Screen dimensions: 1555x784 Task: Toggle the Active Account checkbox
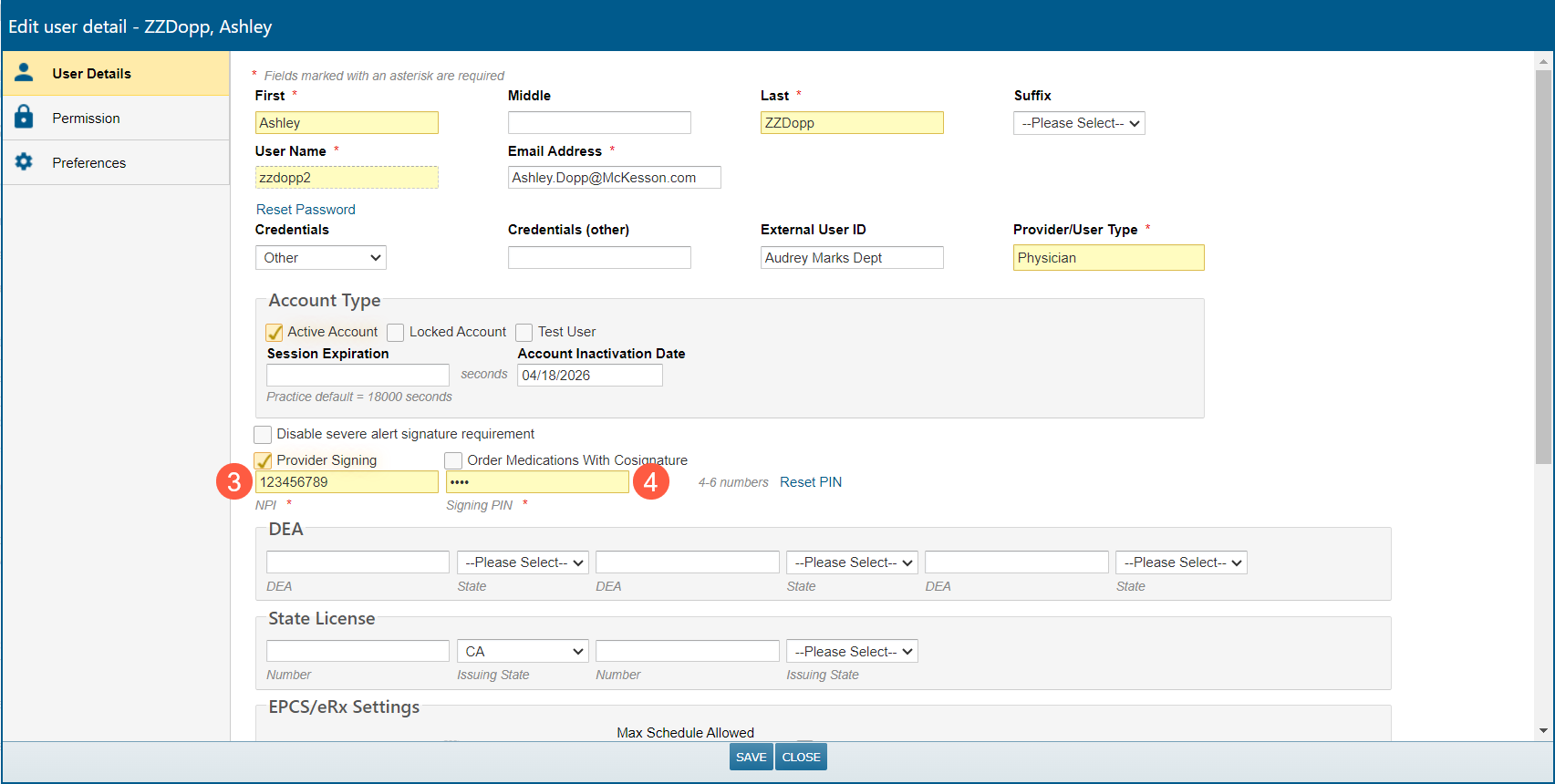pyautogui.click(x=275, y=333)
